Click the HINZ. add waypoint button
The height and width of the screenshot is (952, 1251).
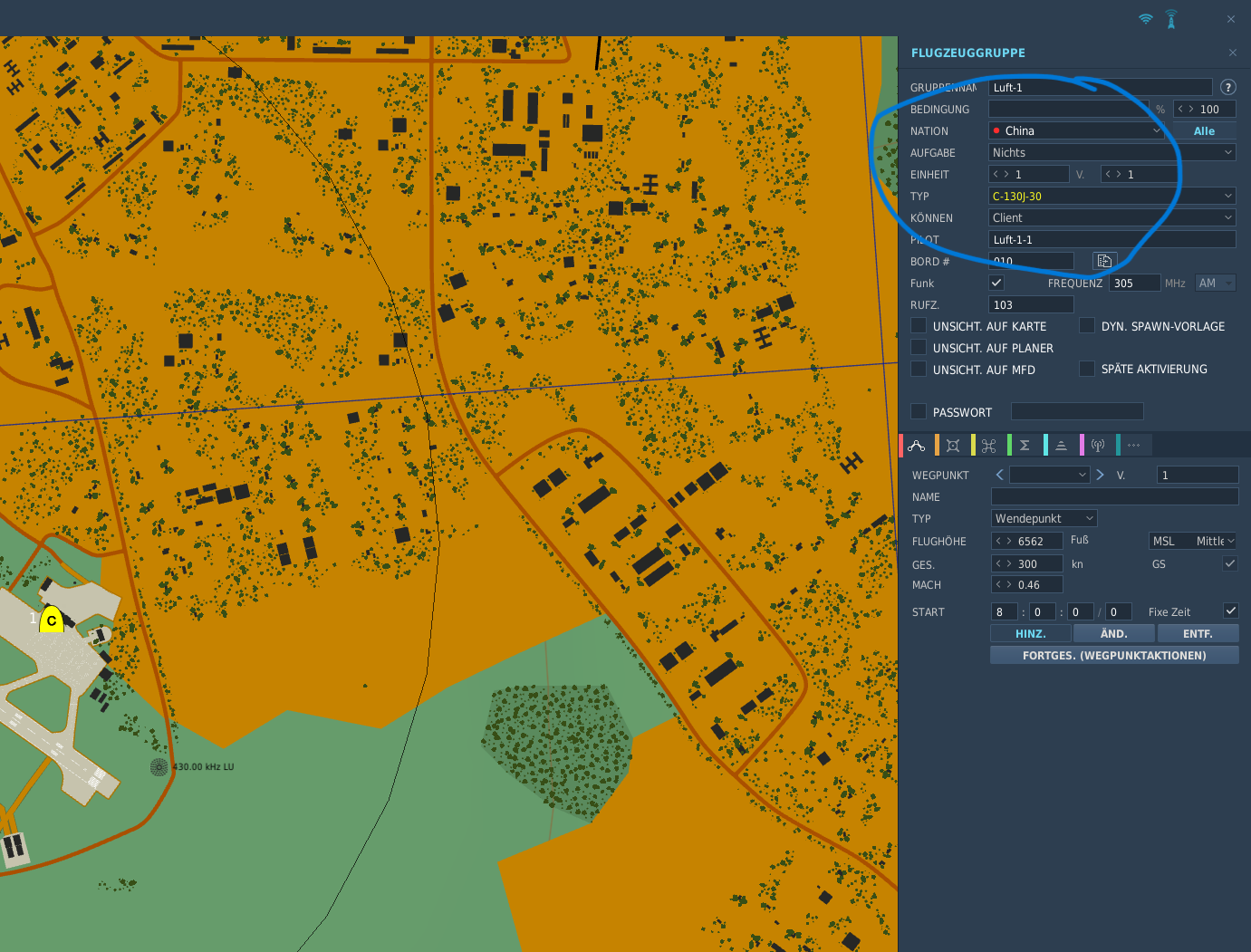1030,633
